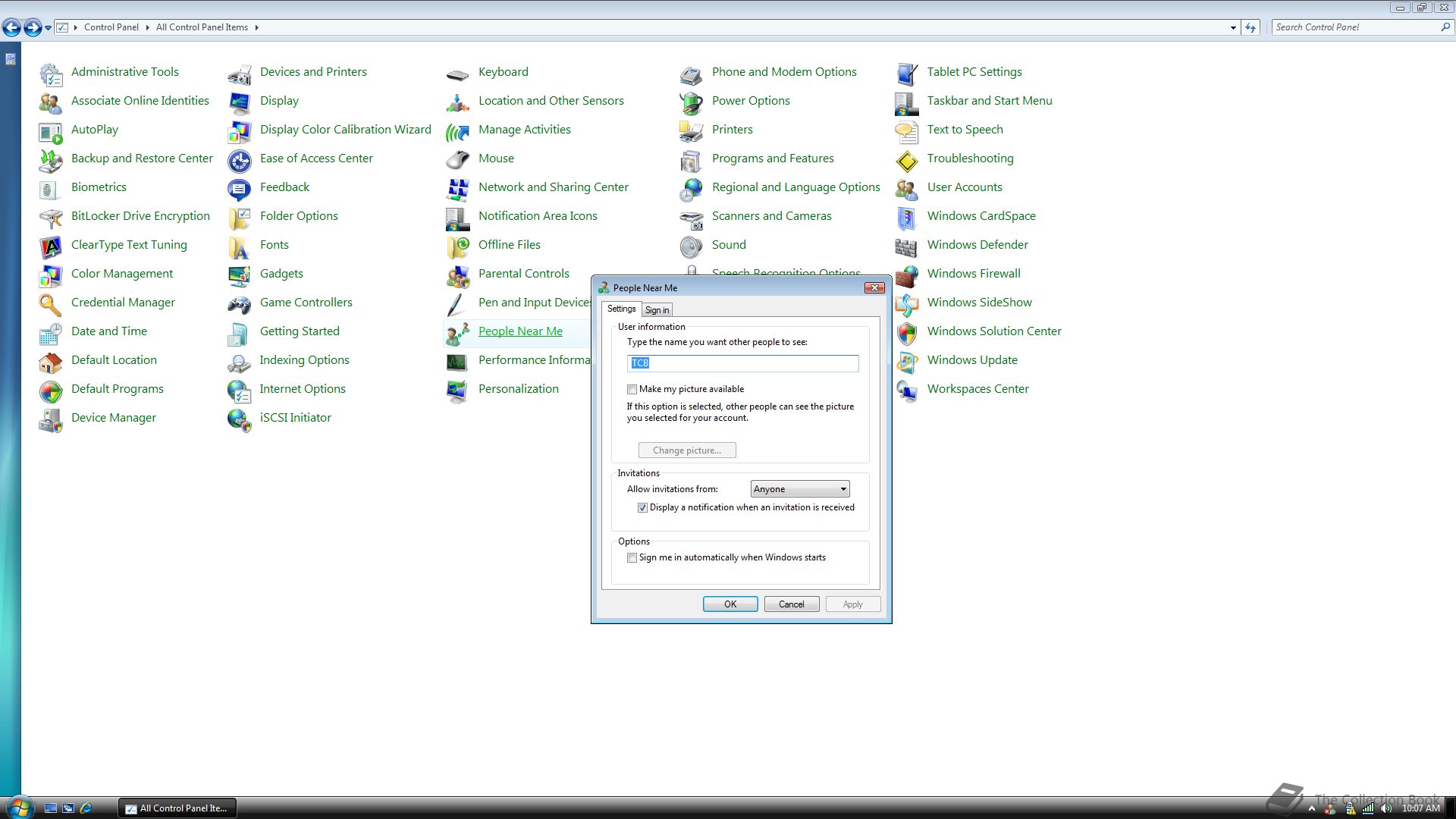
Task: Open the Personalization link
Action: tap(518, 389)
